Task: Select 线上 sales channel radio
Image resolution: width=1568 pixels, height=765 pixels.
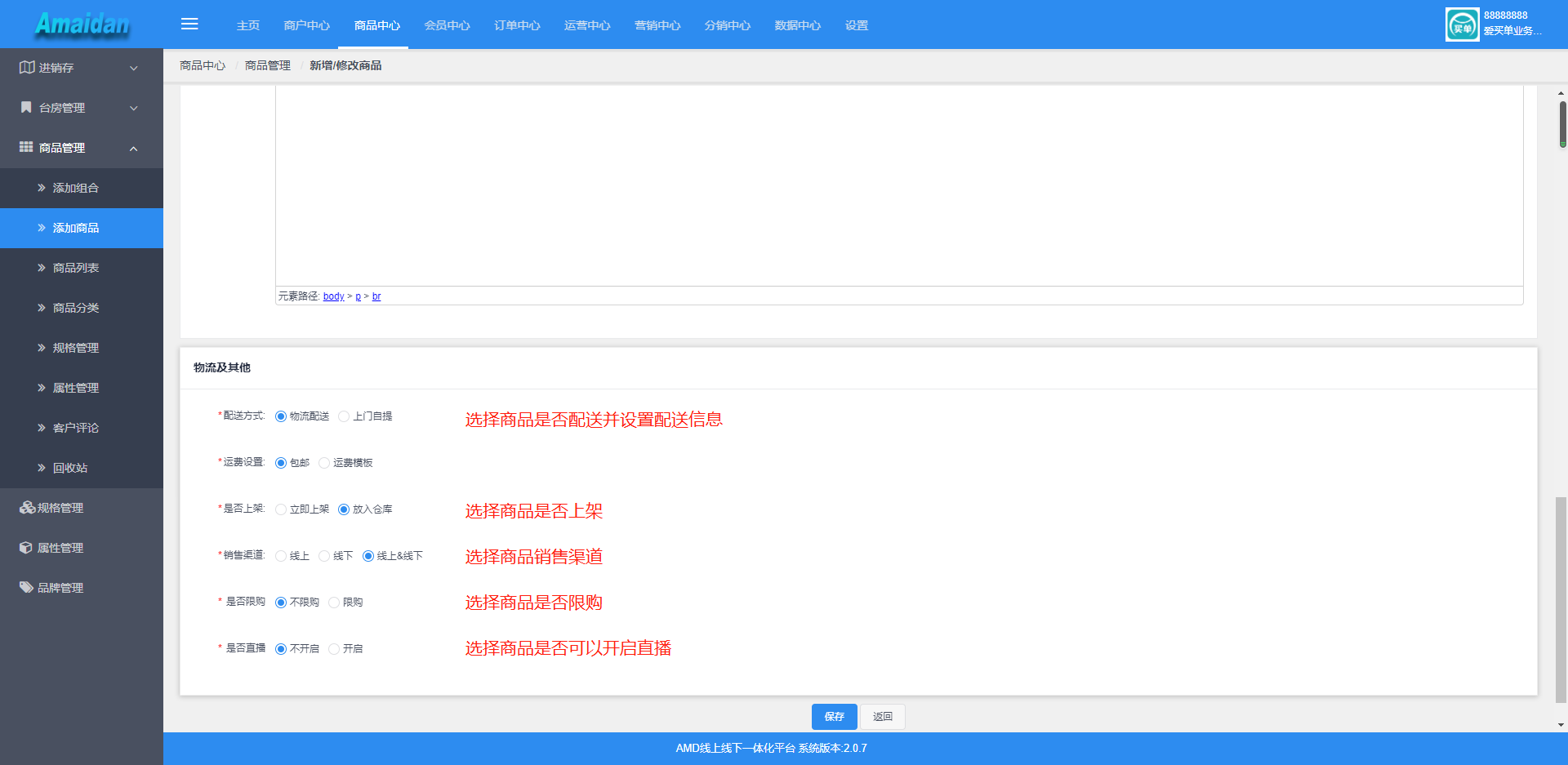Action: coord(281,556)
